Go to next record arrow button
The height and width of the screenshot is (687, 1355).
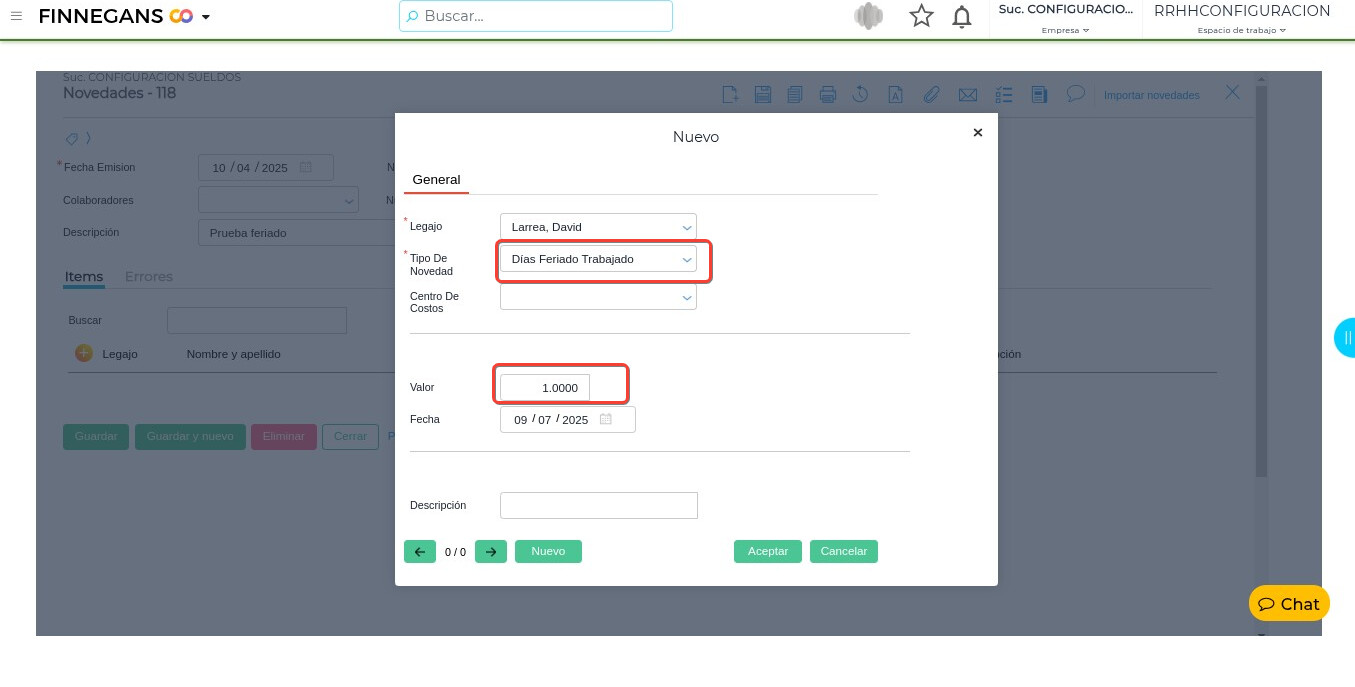(x=491, y=551)
